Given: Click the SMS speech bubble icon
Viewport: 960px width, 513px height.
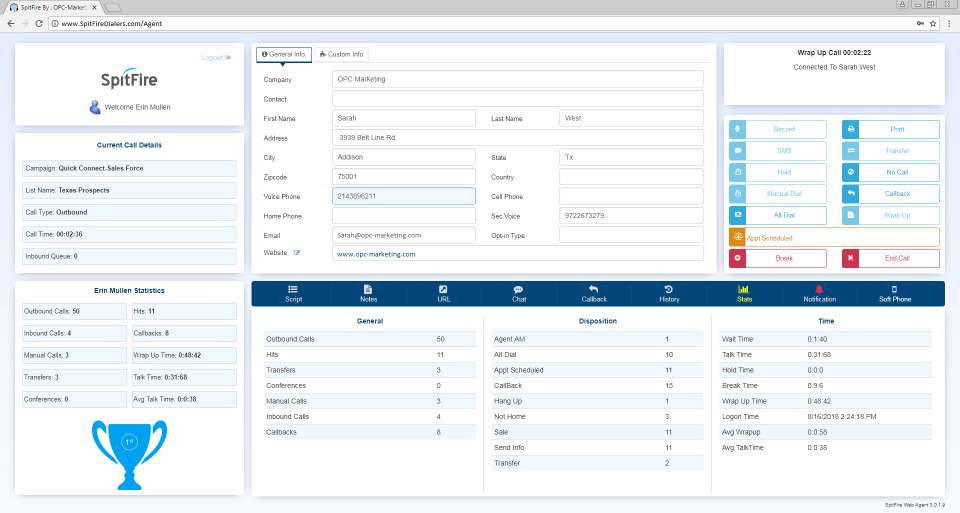Looking at the screenshot, I should pos(737,151).
